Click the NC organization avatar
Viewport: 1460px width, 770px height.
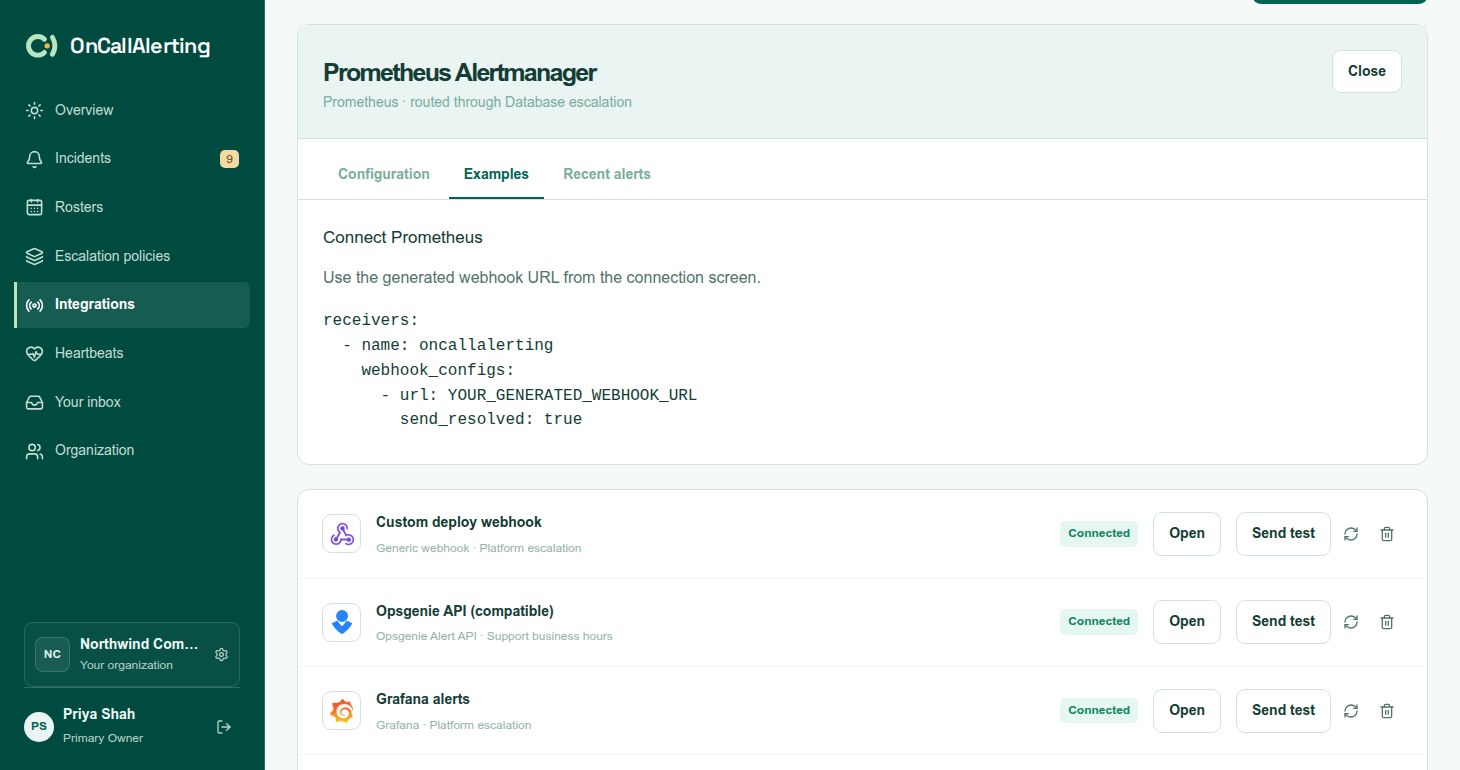pyautogui.click(x=52, y=654)
